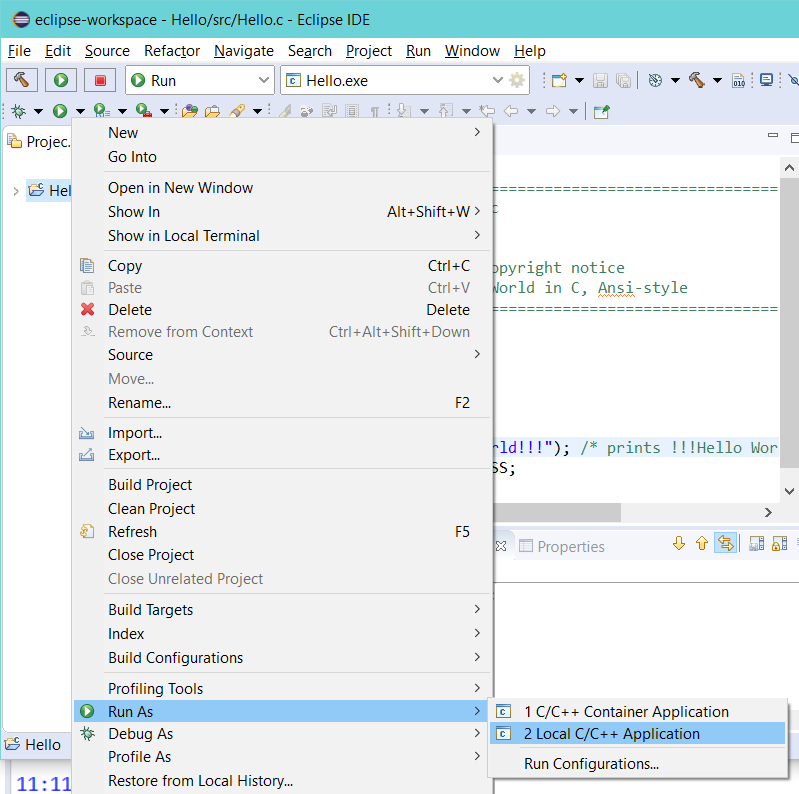
Task: Click the Save disk toolbar icon
Action: click(x=600, y=81)
